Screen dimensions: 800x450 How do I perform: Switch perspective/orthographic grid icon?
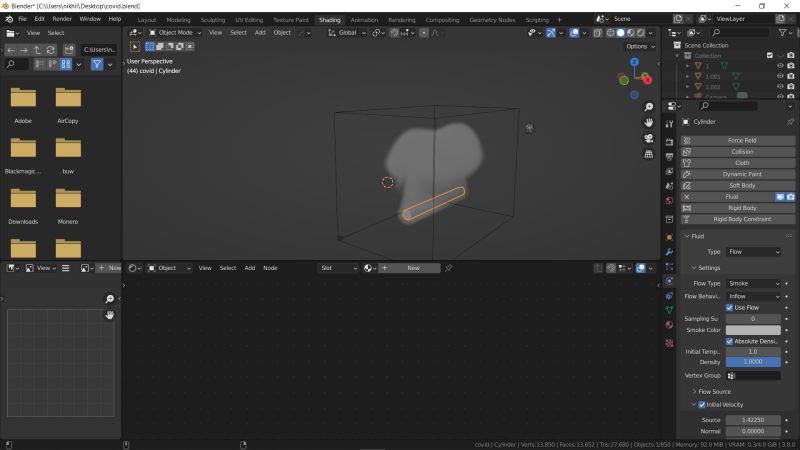tap(648, 154)
